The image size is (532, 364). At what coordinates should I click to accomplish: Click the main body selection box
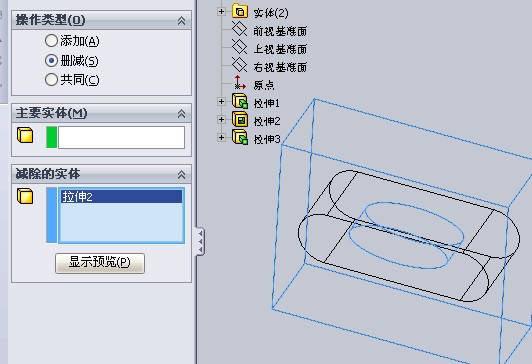pyautogui.click(x=121, y=137)
